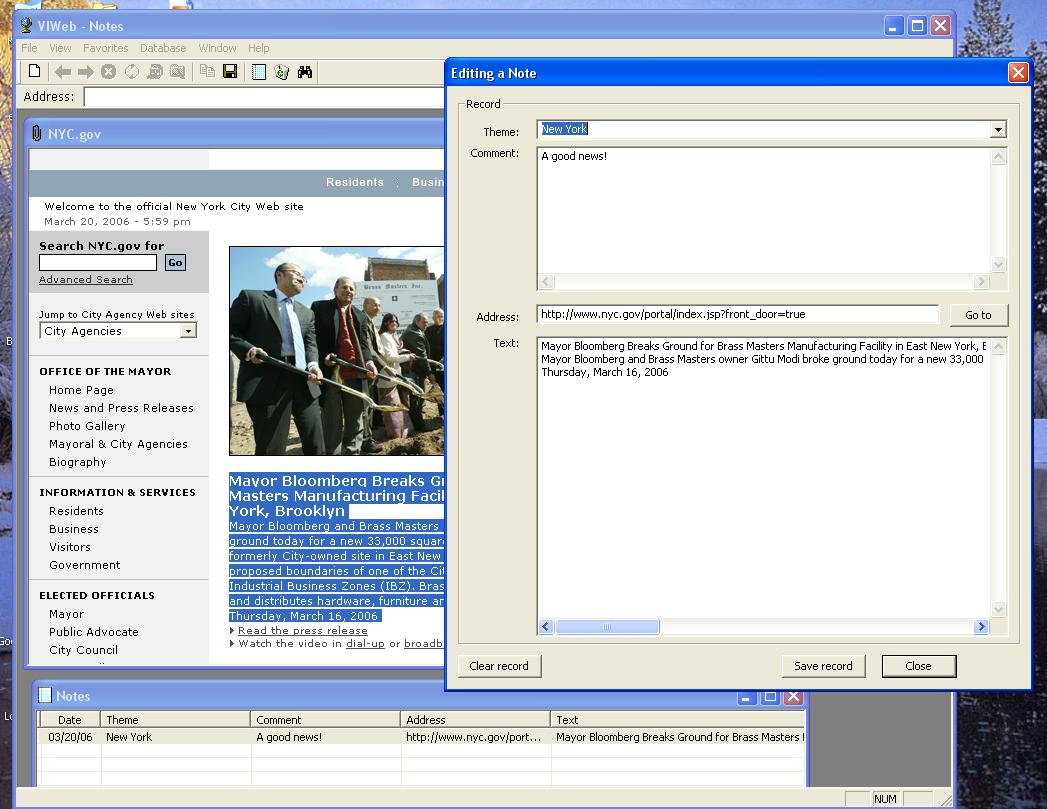Click the left scroll arrow of Text area
This screenshot has width=1047, height=809.
tap(546, 627)
